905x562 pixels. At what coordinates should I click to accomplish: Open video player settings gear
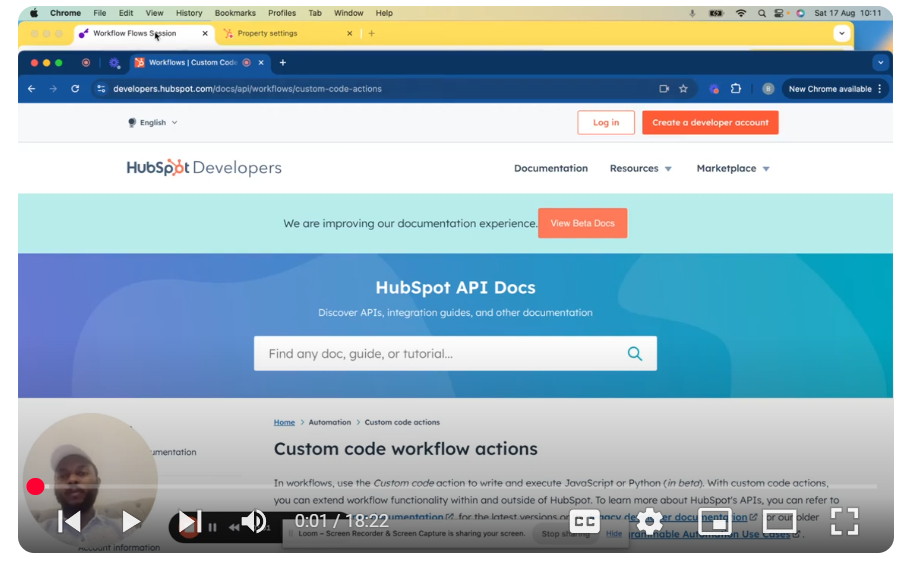coord(649,522)
